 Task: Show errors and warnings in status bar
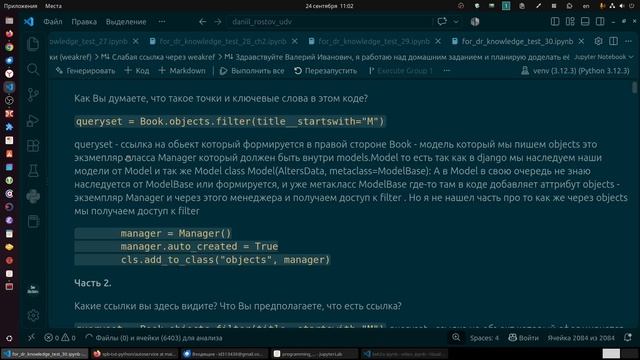60,338
